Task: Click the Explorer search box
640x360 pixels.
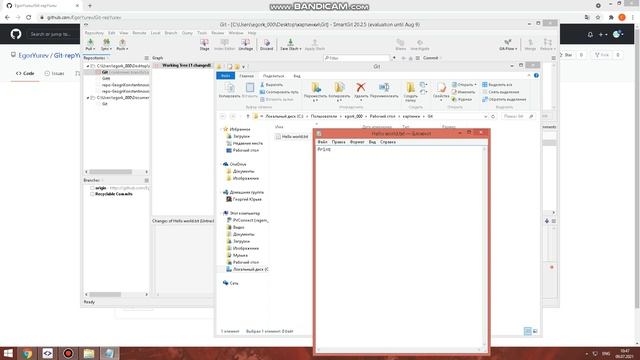Action: pos(518,116)
